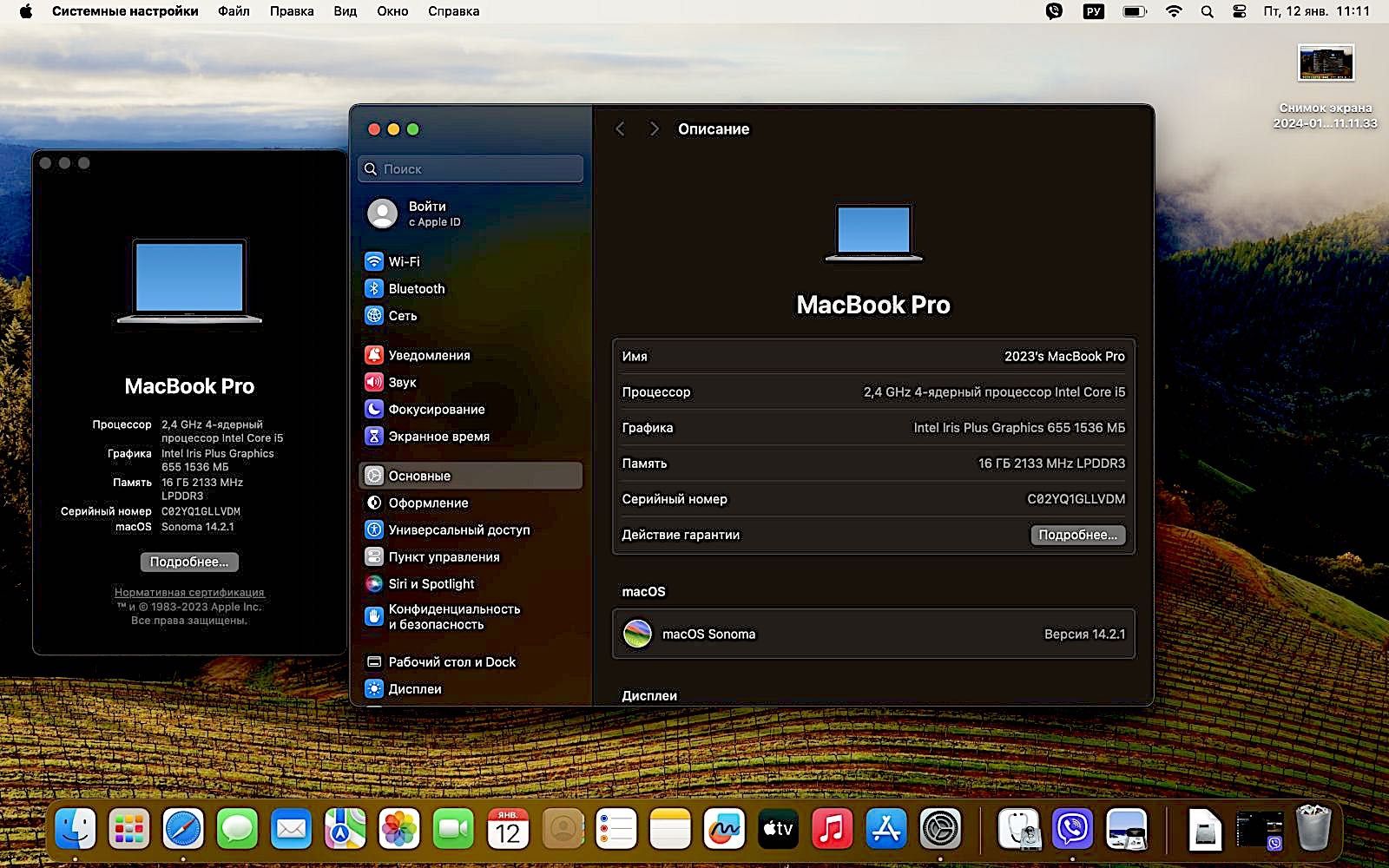
Task: Open FaceTime from the Dock
Action: tap(453, 829)
